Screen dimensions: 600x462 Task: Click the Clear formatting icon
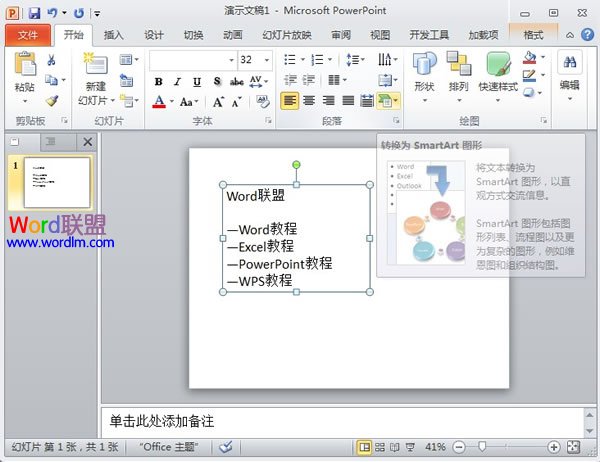(x=263, y=101)
